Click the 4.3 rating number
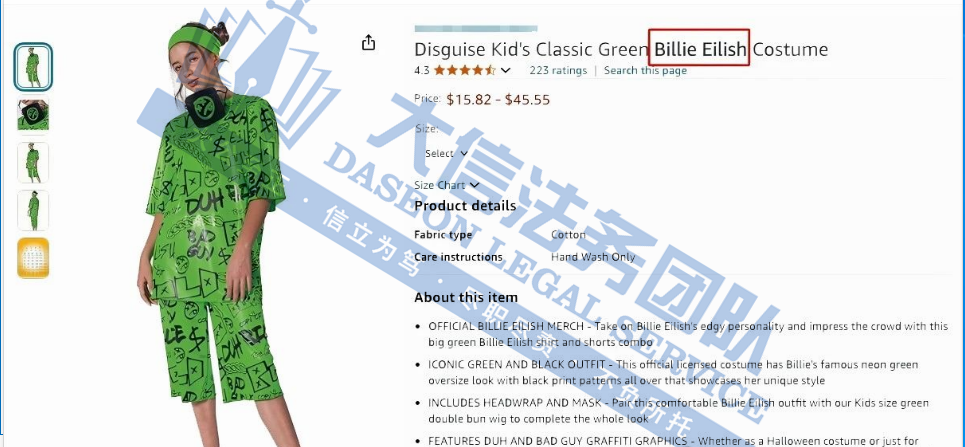Viewport: 965px width, 447px height. coord(422,70)
